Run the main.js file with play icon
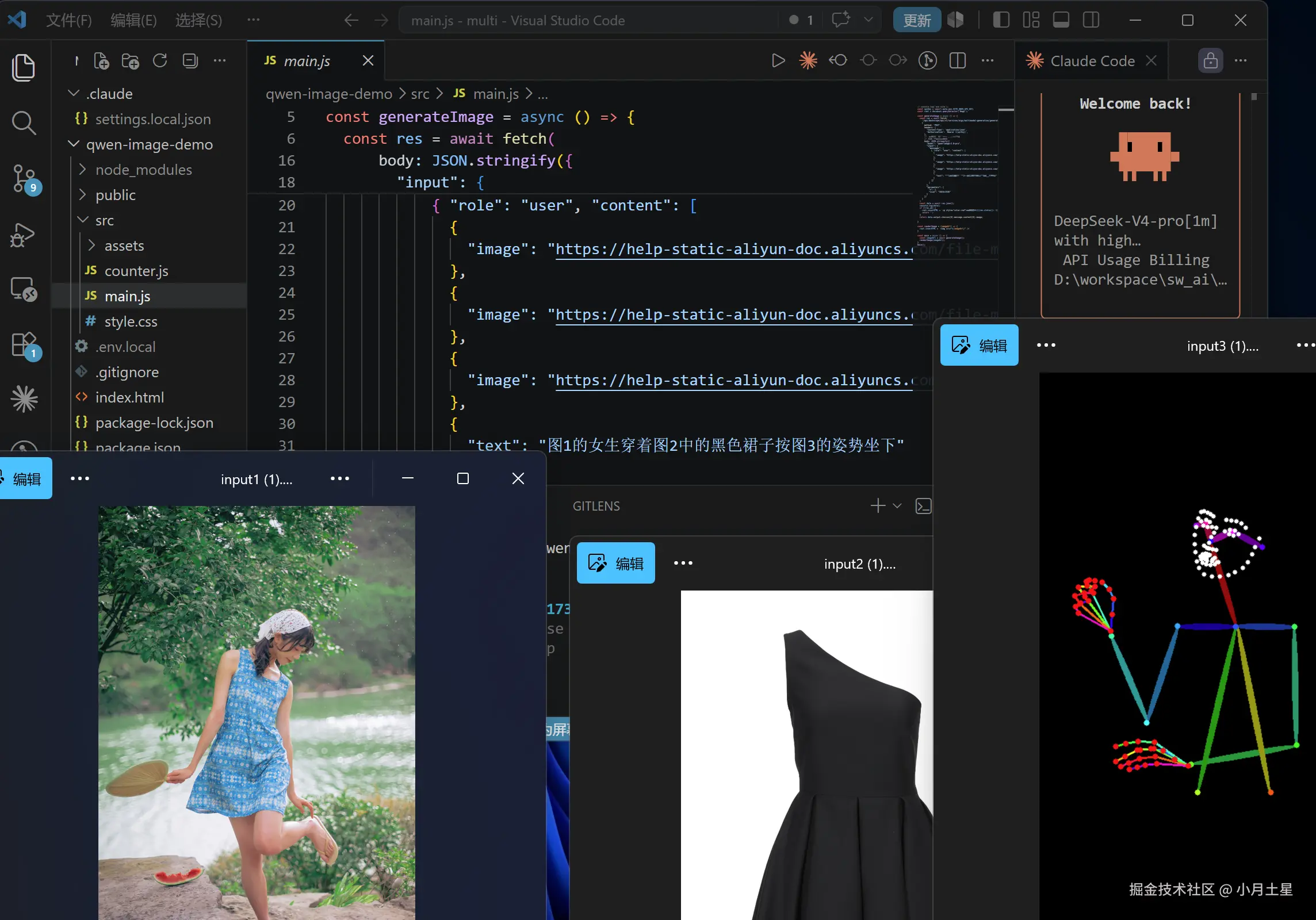The width and height of the screenshot is (1316, 920). tap(778, 60)
